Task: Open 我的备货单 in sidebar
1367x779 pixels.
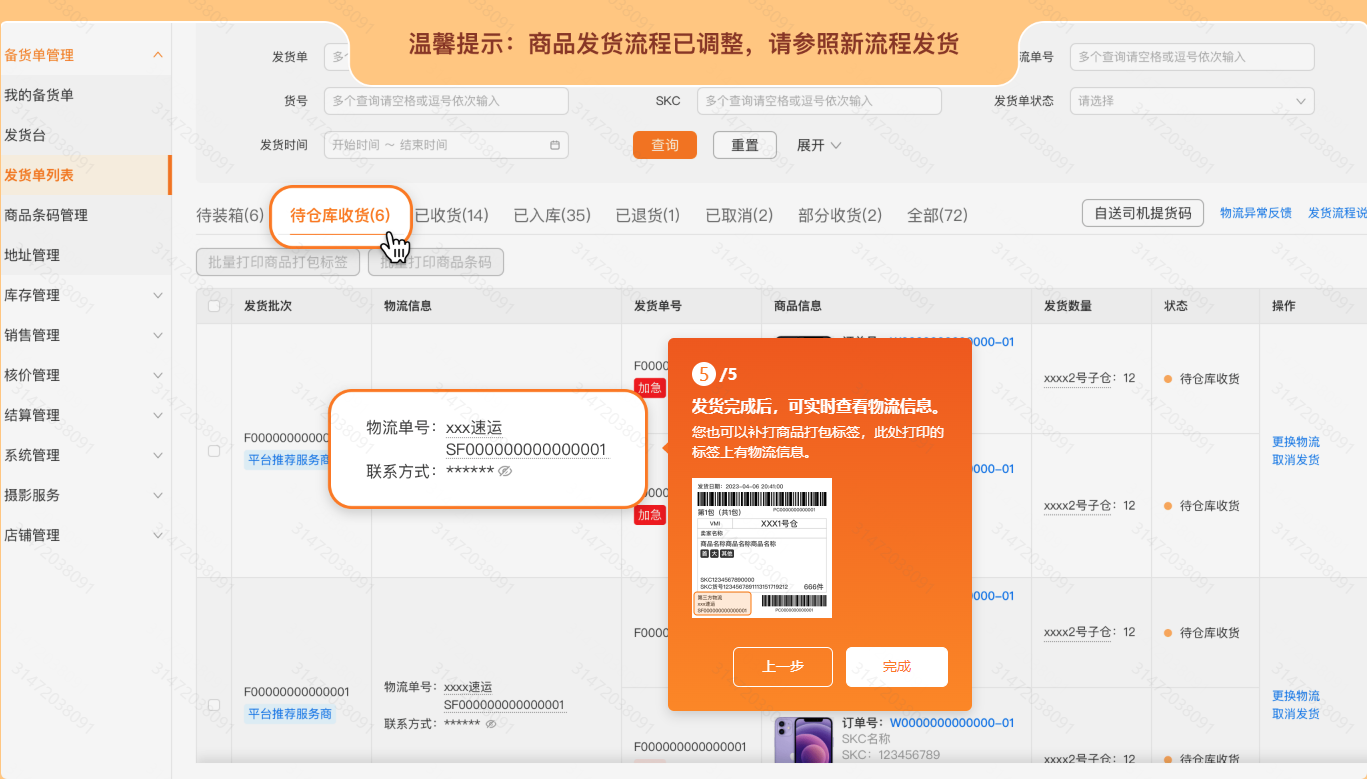Action: 39,95
